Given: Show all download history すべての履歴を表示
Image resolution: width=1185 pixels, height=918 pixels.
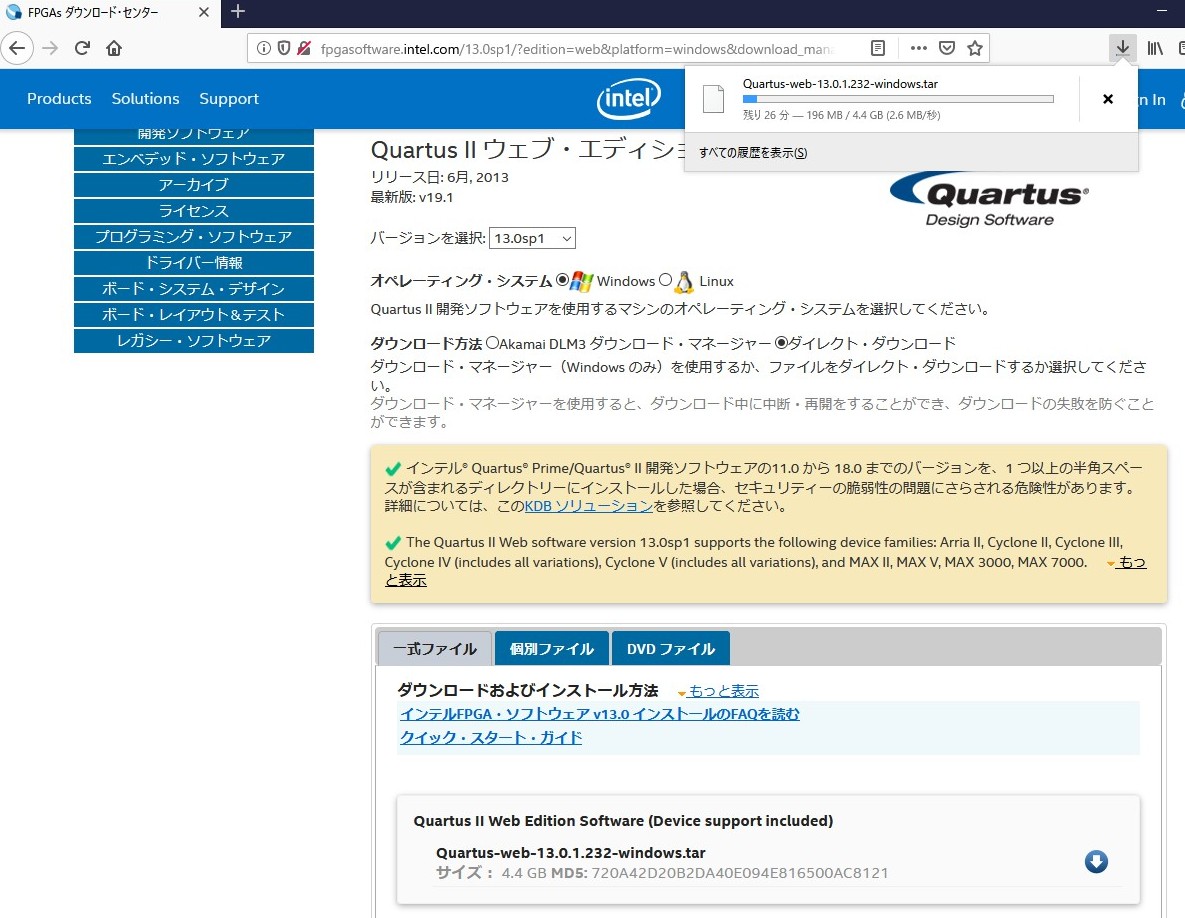Looking at the screenshot, I should 753,153.
